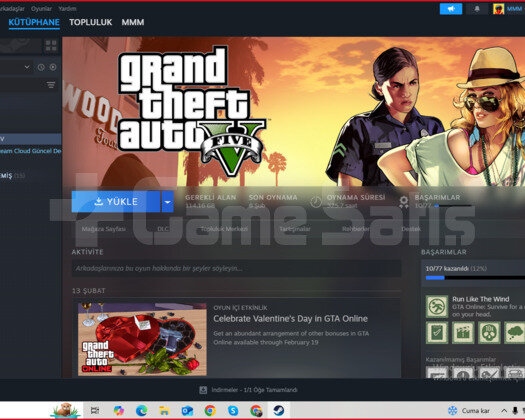Select the Steam Cloud Güncel game row
Screen dimensions: 525x420
point(30,151)
